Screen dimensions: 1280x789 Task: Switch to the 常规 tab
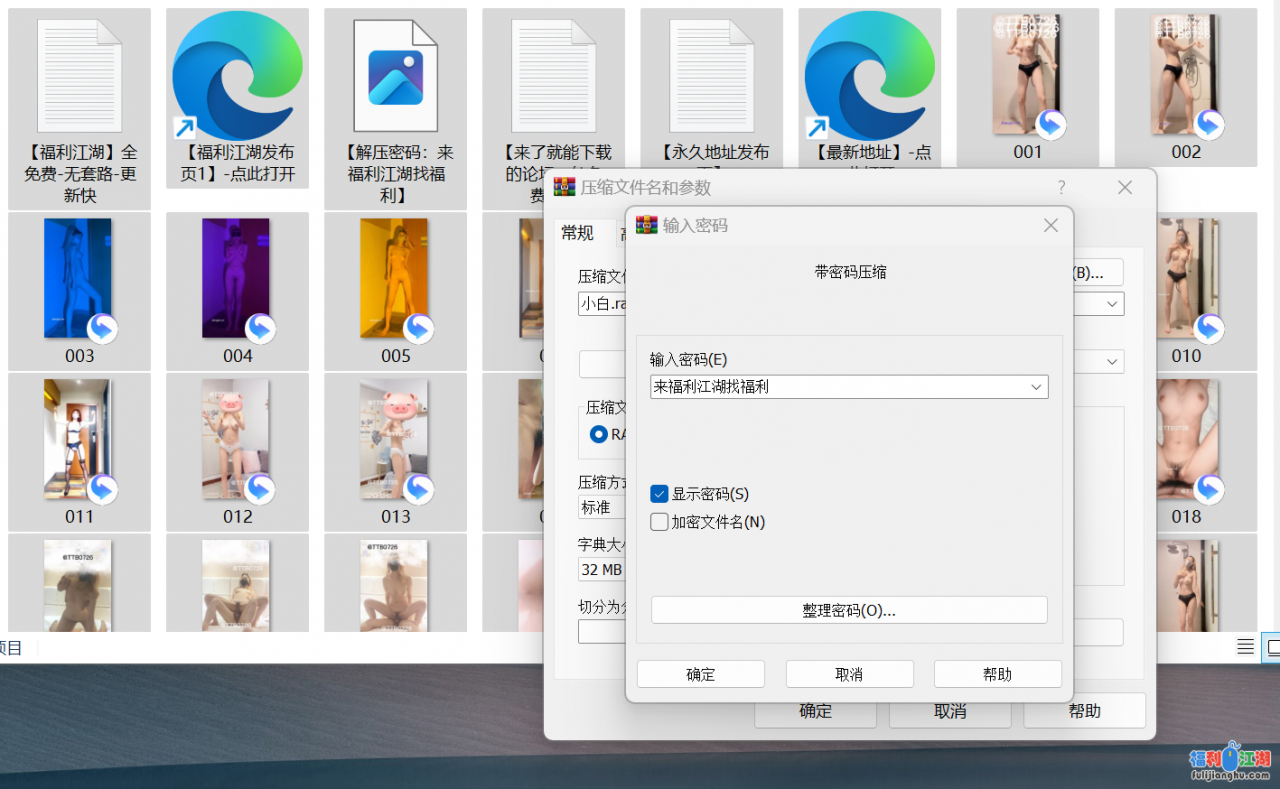point(576,233)
